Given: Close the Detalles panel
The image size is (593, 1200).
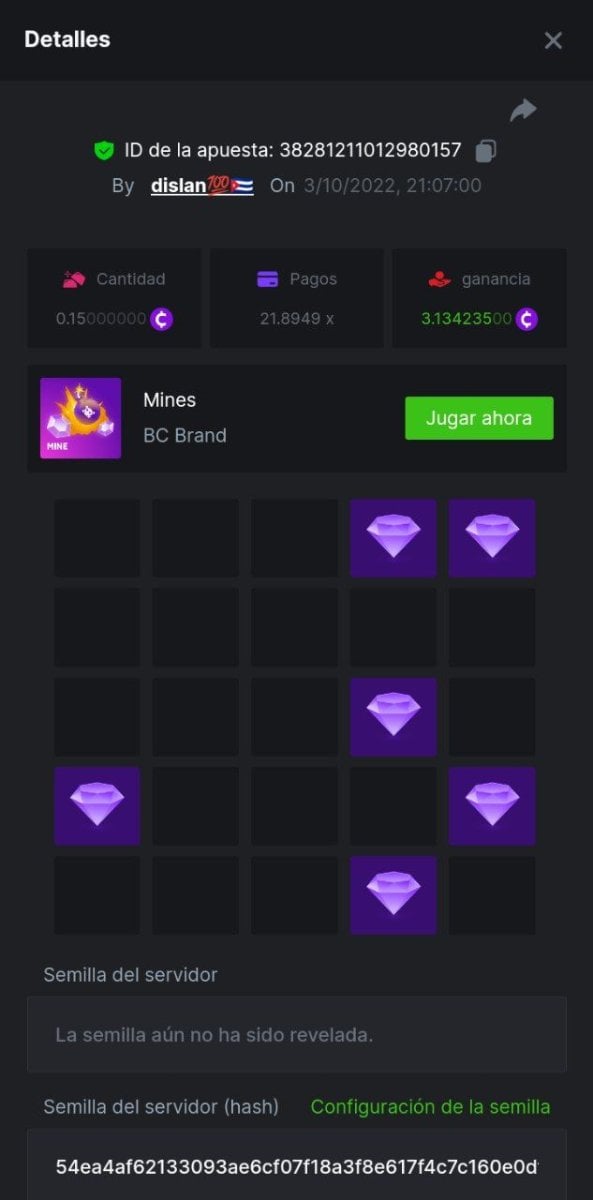Looking at the screenshot, I should (553, 40).
